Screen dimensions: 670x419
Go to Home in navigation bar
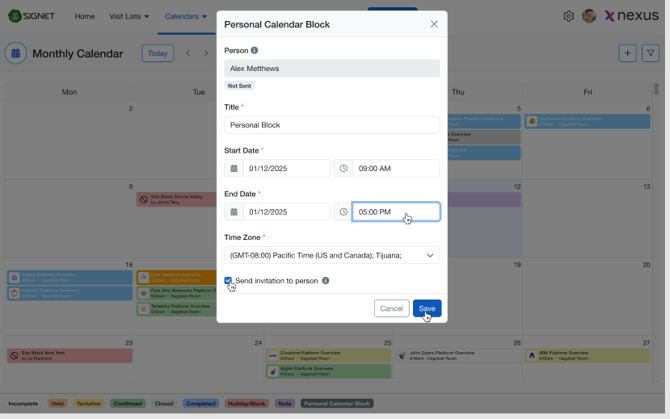[x=85, y=16]
